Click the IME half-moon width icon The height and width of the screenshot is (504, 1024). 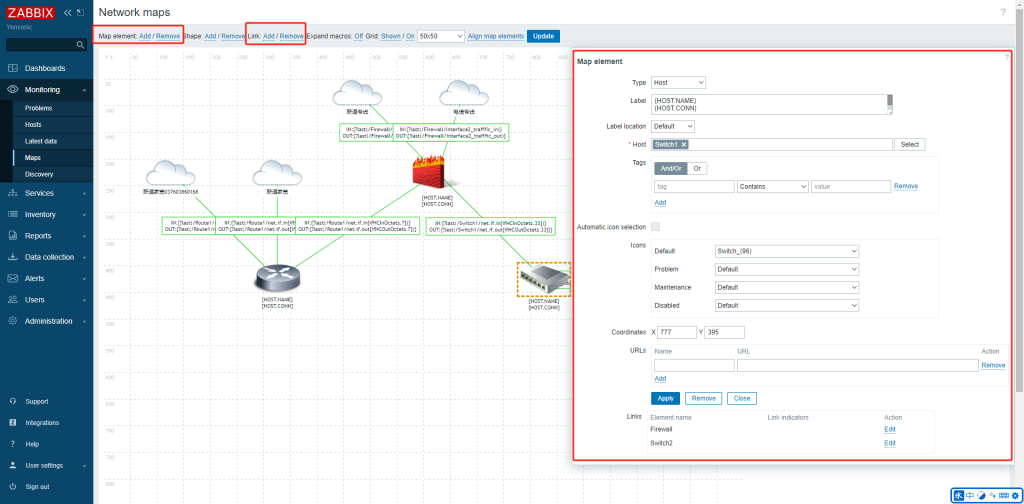tap(981, 496)
